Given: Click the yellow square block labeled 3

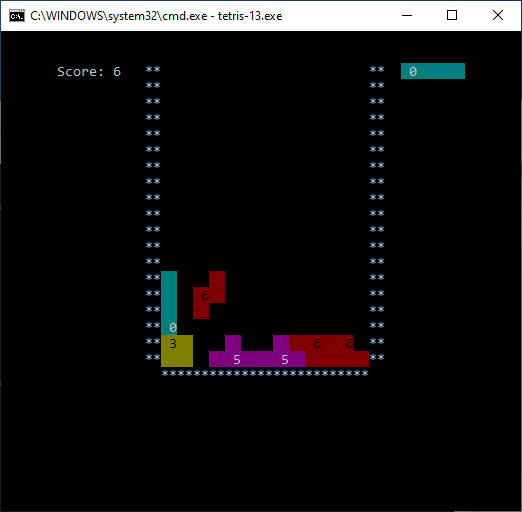Looking at the screenshot, I should tap(177, 351).
